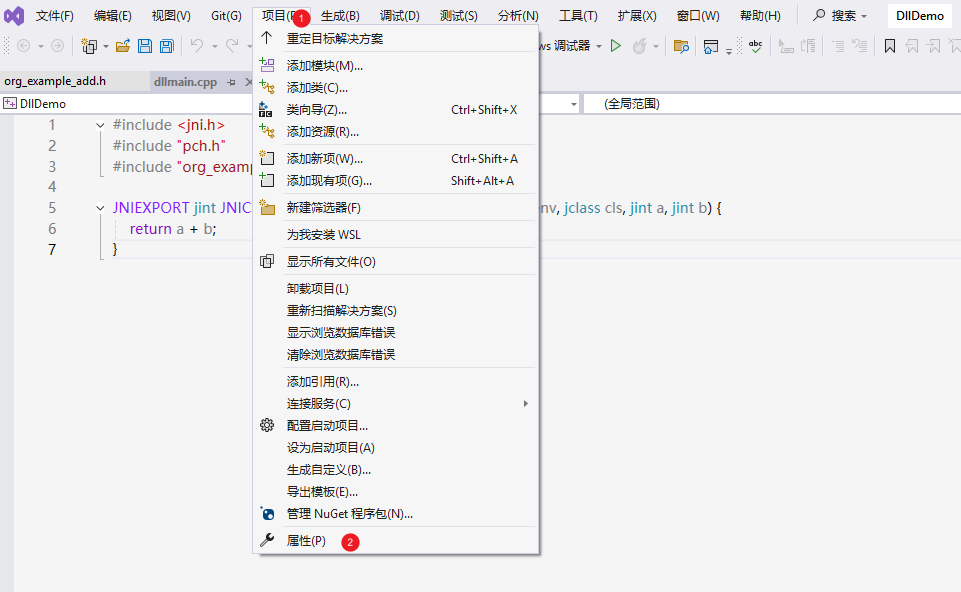Open project 属性(P) properties menu item
This screenshot has height=592, width=961.
tap(395, 541)
